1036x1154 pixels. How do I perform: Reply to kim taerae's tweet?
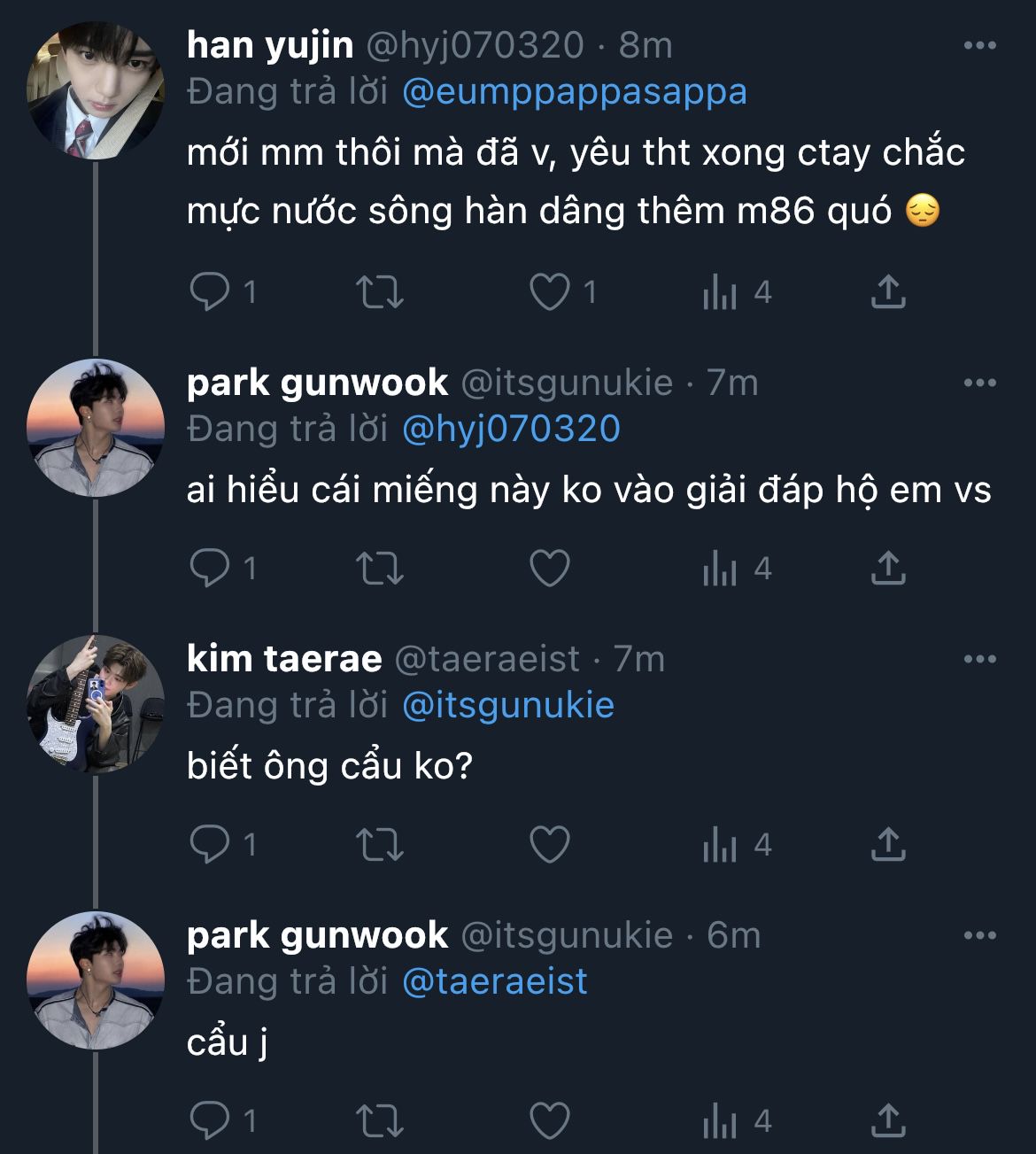click(210, 844)
